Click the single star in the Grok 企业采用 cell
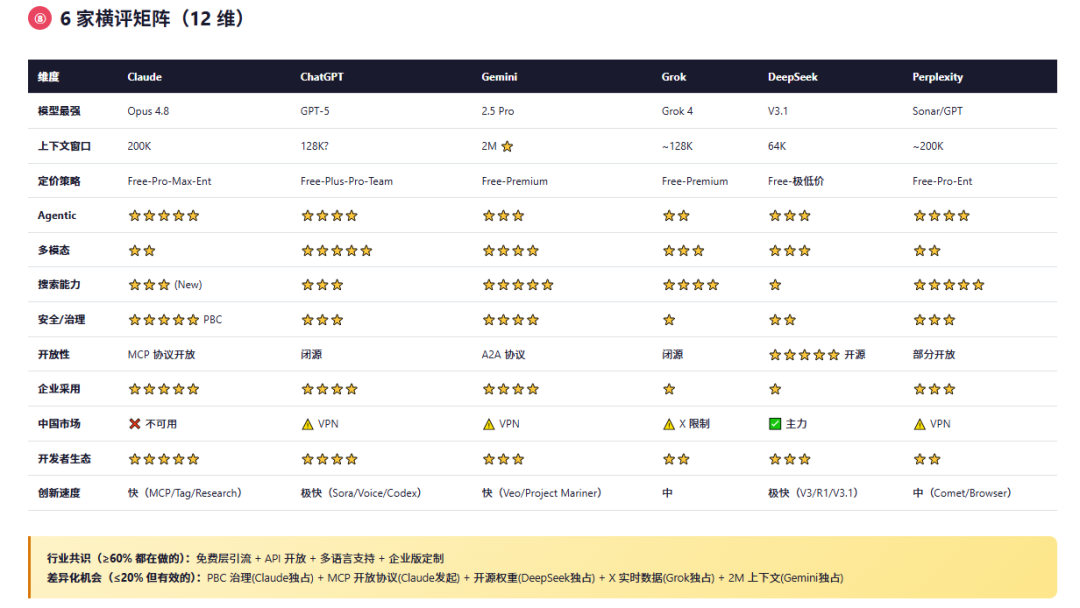The image size is (1080, 608). 669,390
